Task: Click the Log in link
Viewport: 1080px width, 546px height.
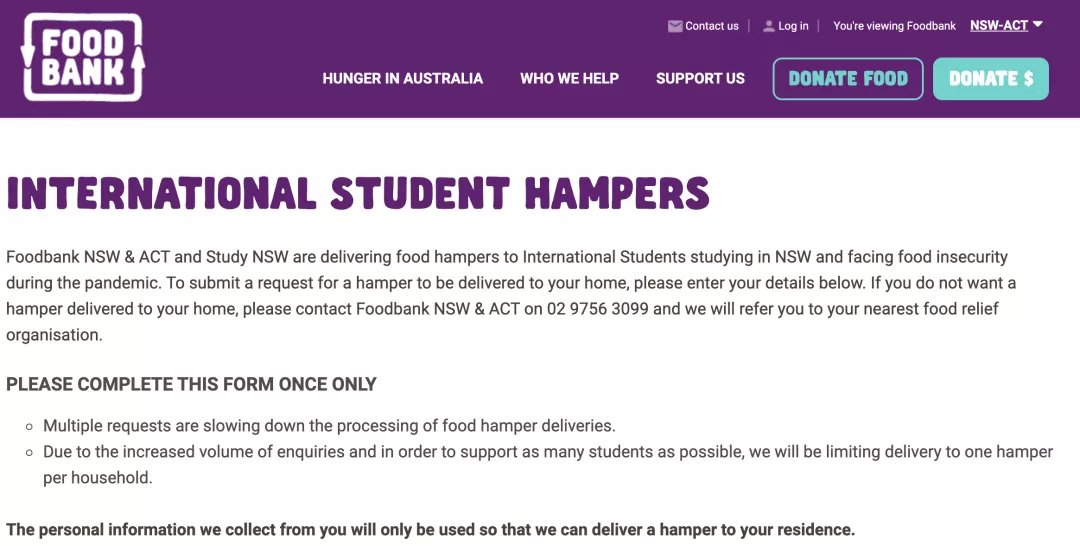Action: pyautogui.click(x=793, y=26)
